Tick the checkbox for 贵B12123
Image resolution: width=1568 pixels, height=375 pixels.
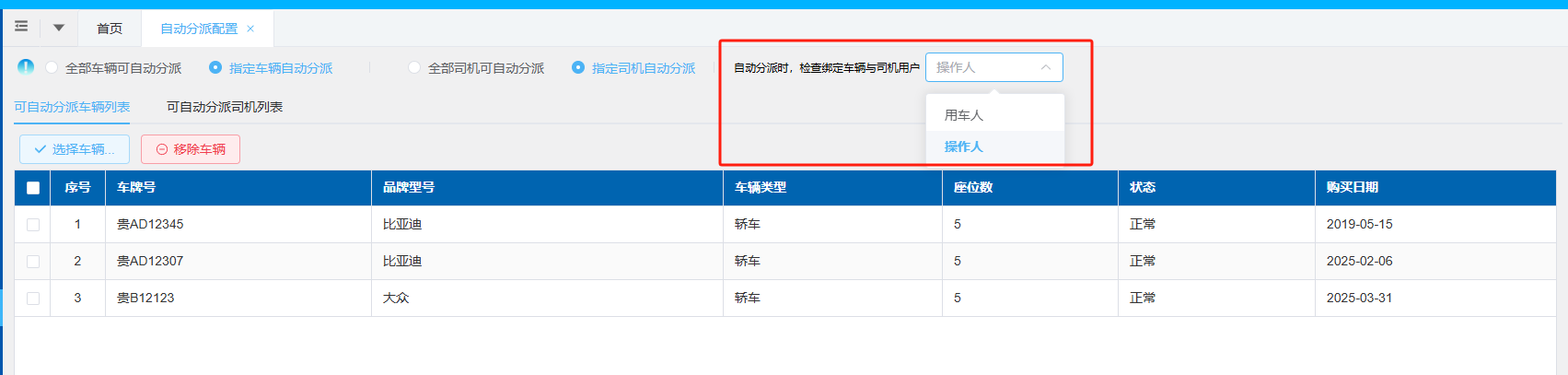pyautogui.click(x=33, y=298)
